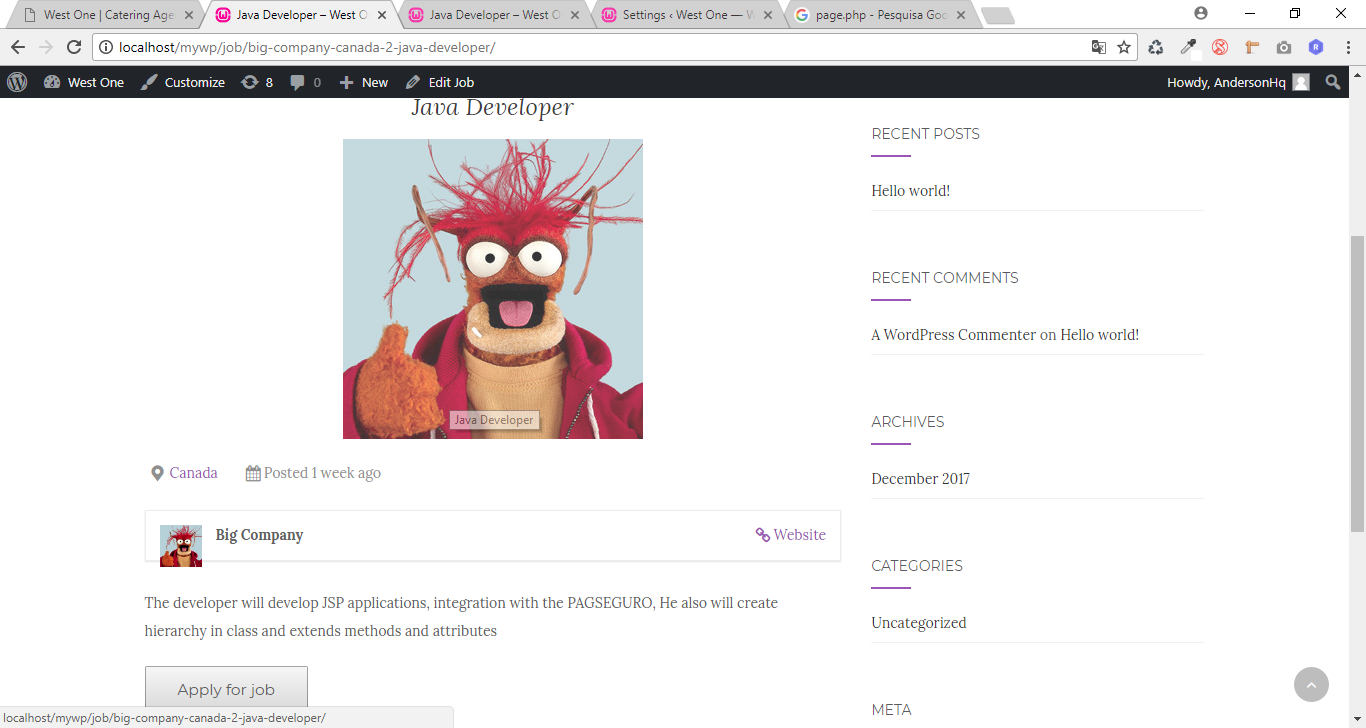Switch to the Settings West One tab

pyautogui.click(x=686, y=15)
